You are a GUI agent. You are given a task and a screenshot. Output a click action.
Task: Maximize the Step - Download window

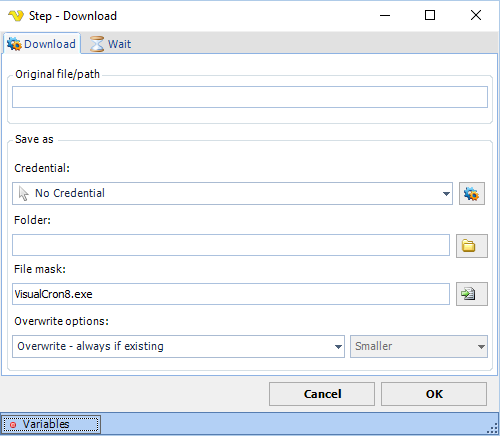click(430, 15)
